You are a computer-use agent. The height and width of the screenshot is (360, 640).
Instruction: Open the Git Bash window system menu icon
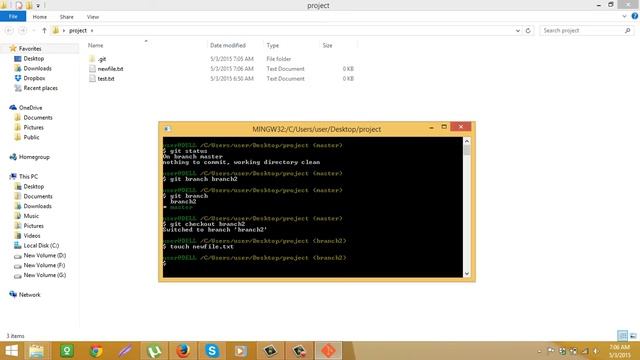(x=167, y=129)
